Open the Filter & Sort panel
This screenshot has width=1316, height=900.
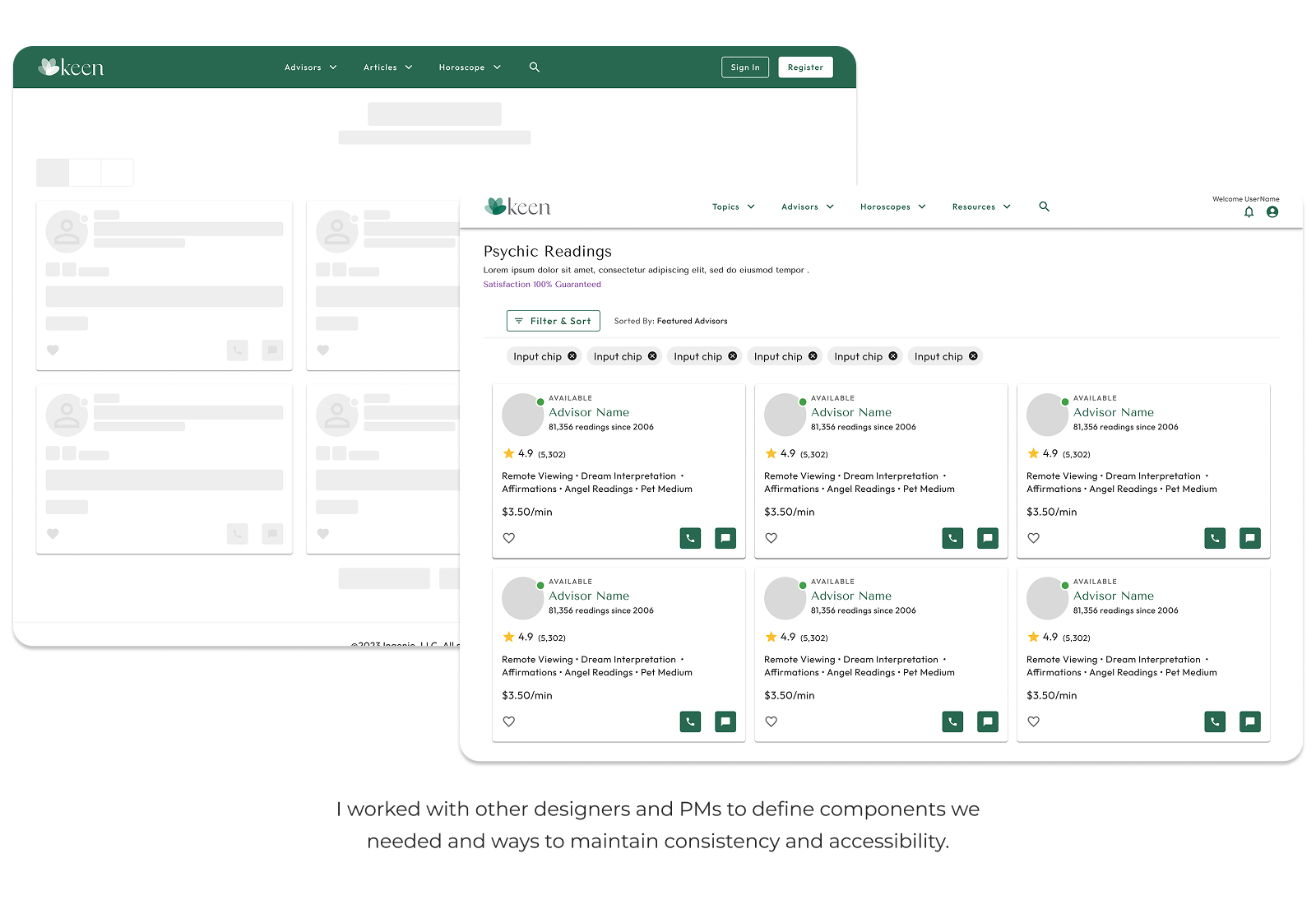(x=553, y=321)
